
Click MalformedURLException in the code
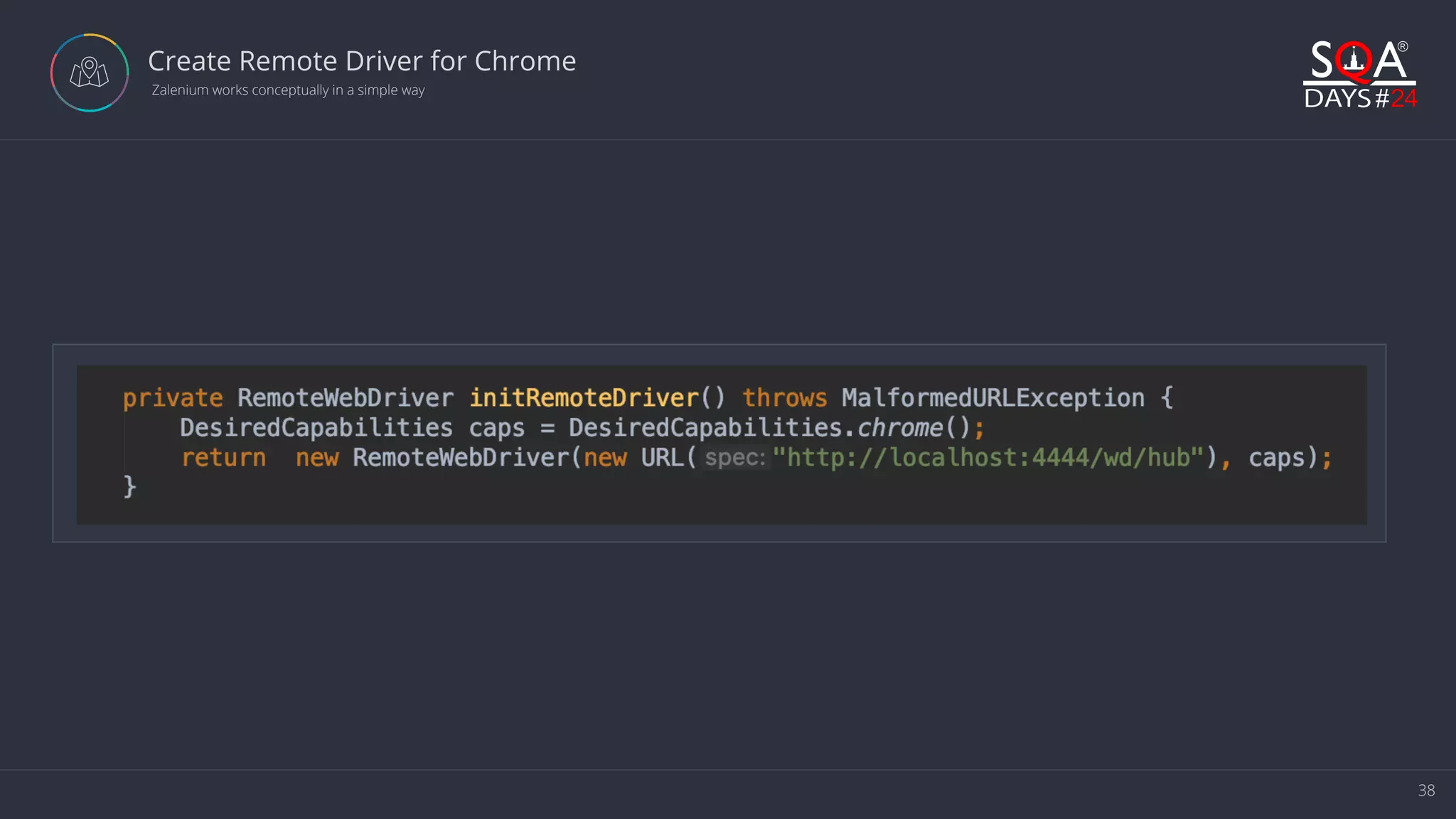(x=993, y=397)
